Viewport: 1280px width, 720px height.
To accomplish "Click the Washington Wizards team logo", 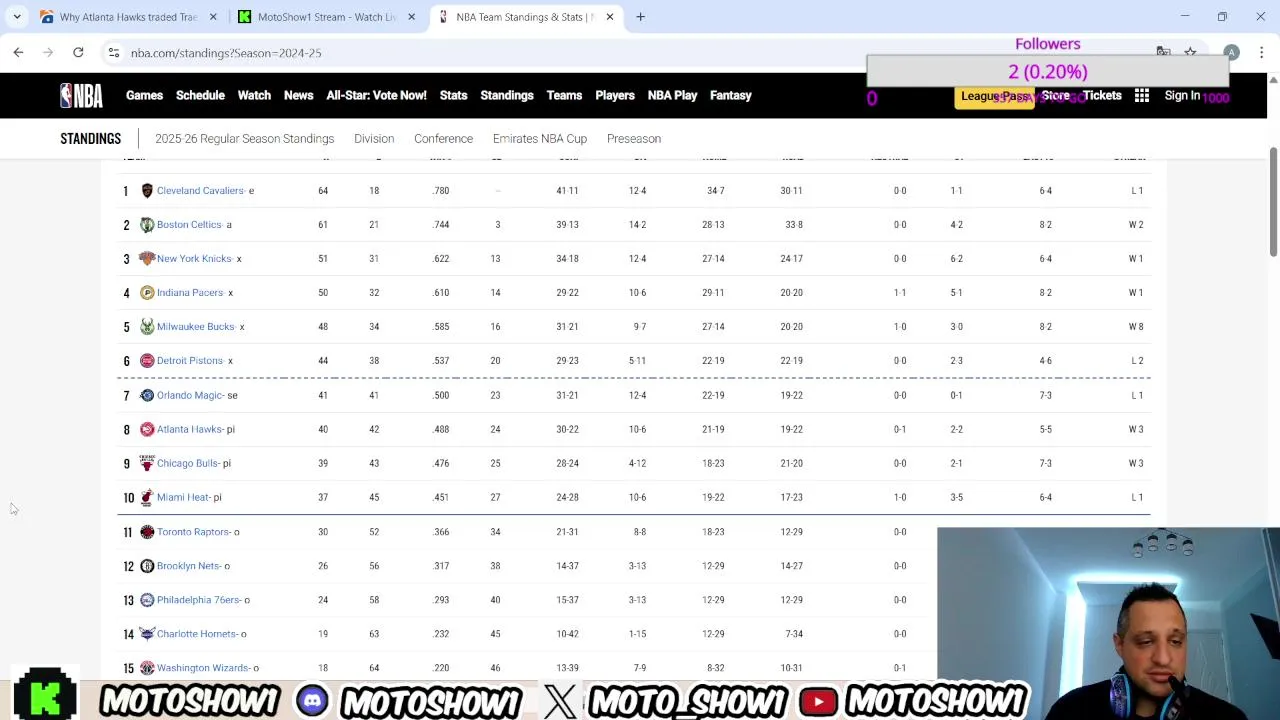I will click(147, 667).
